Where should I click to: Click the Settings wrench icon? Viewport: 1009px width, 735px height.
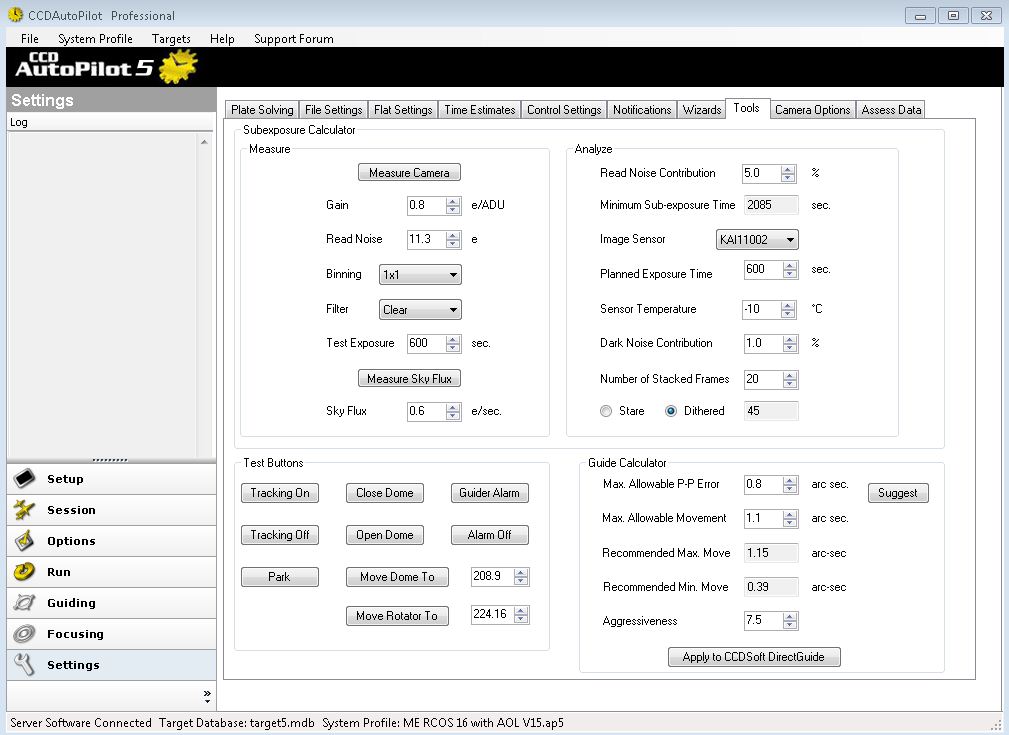(24, 664)
